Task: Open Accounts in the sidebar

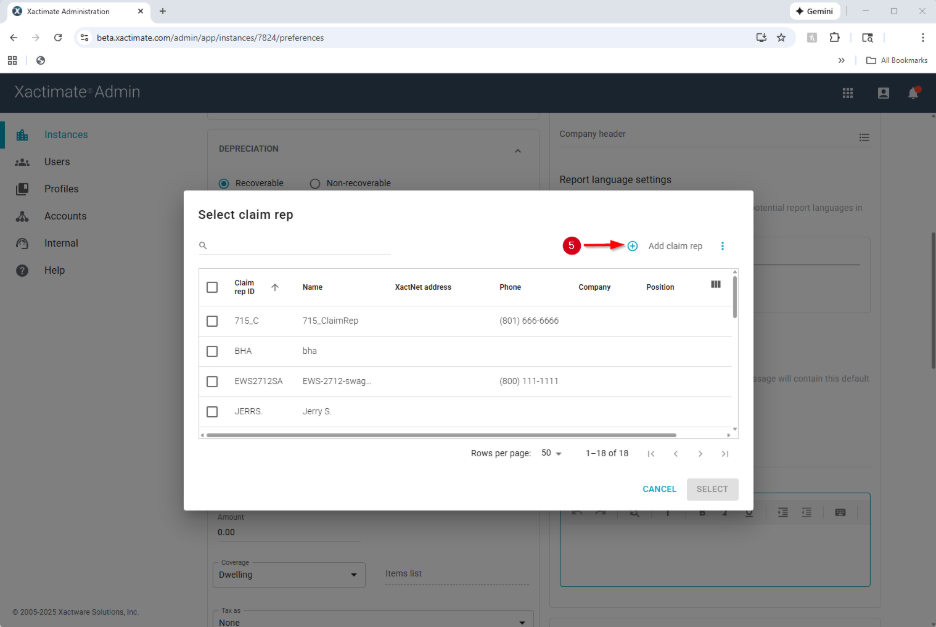Action: [x=65, y=216]
